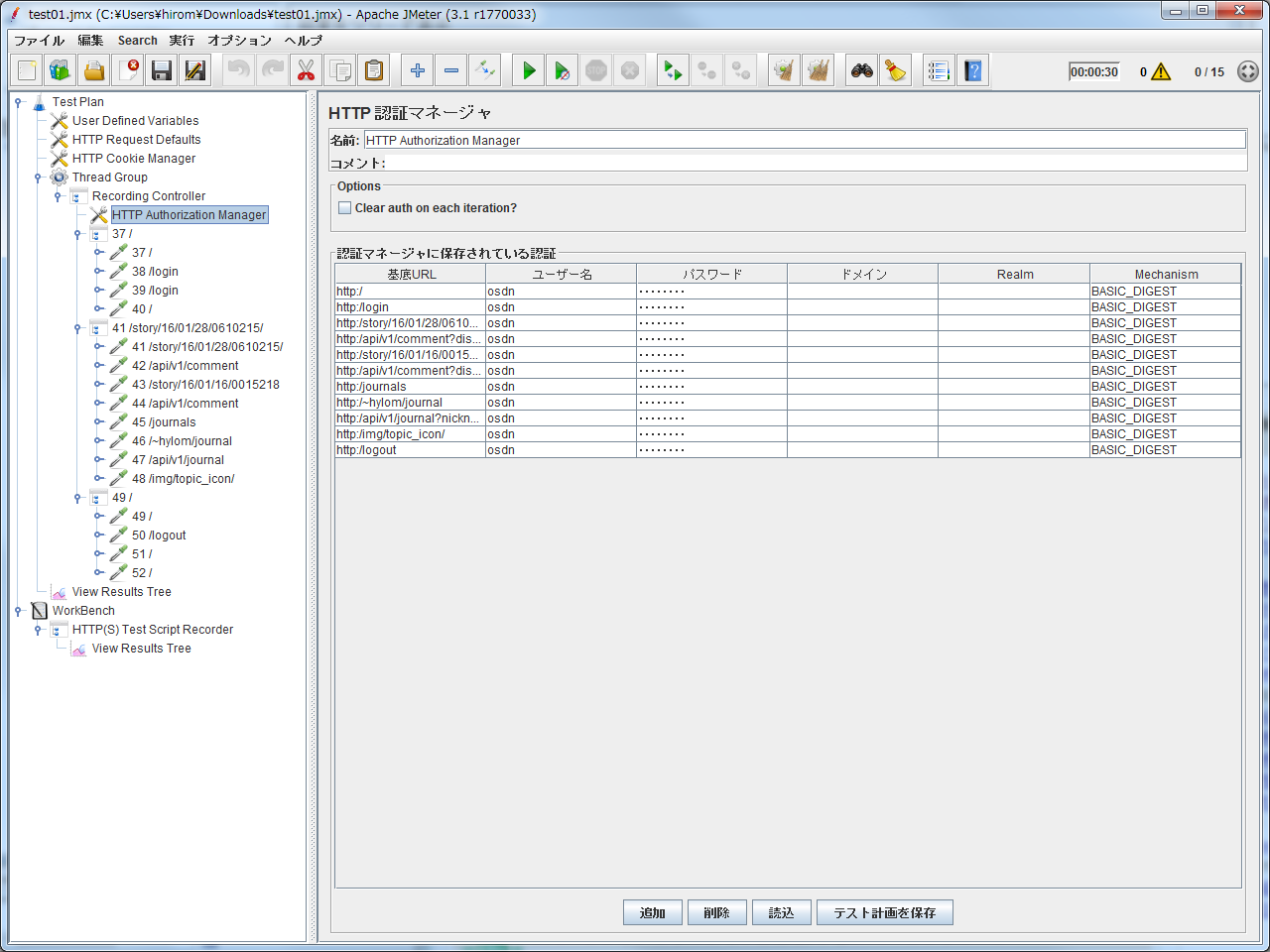Open the オプション menu
This screenshot has height=952, width=1270.
tap(239, 41)
